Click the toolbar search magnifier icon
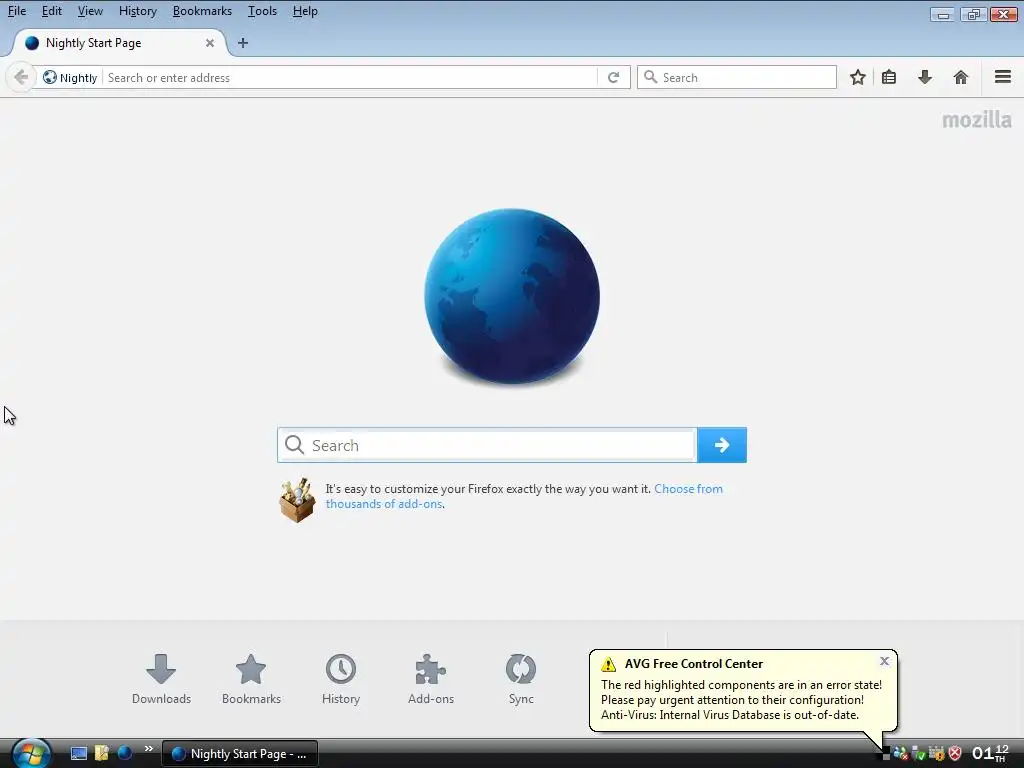The height and width of the screenshot is (768, 1024). (x=650, y=77)
